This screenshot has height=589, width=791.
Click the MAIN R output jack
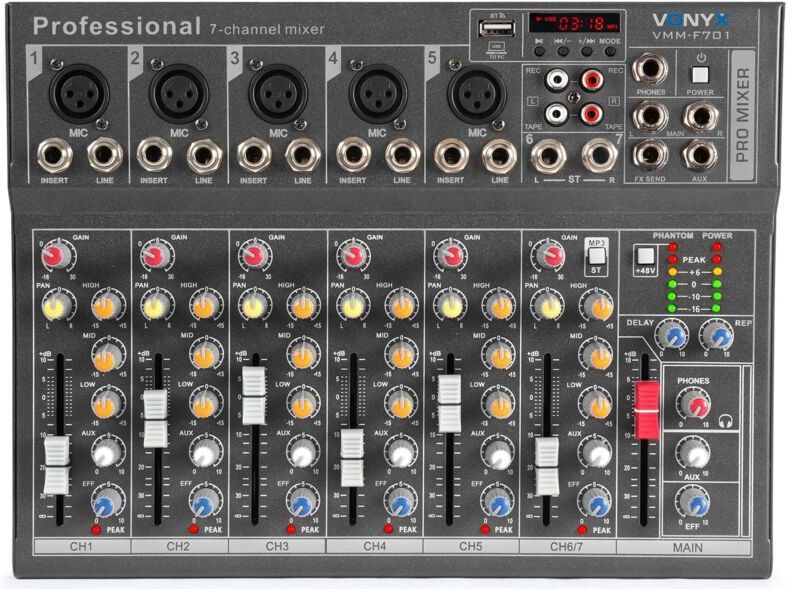coord(701,116)
